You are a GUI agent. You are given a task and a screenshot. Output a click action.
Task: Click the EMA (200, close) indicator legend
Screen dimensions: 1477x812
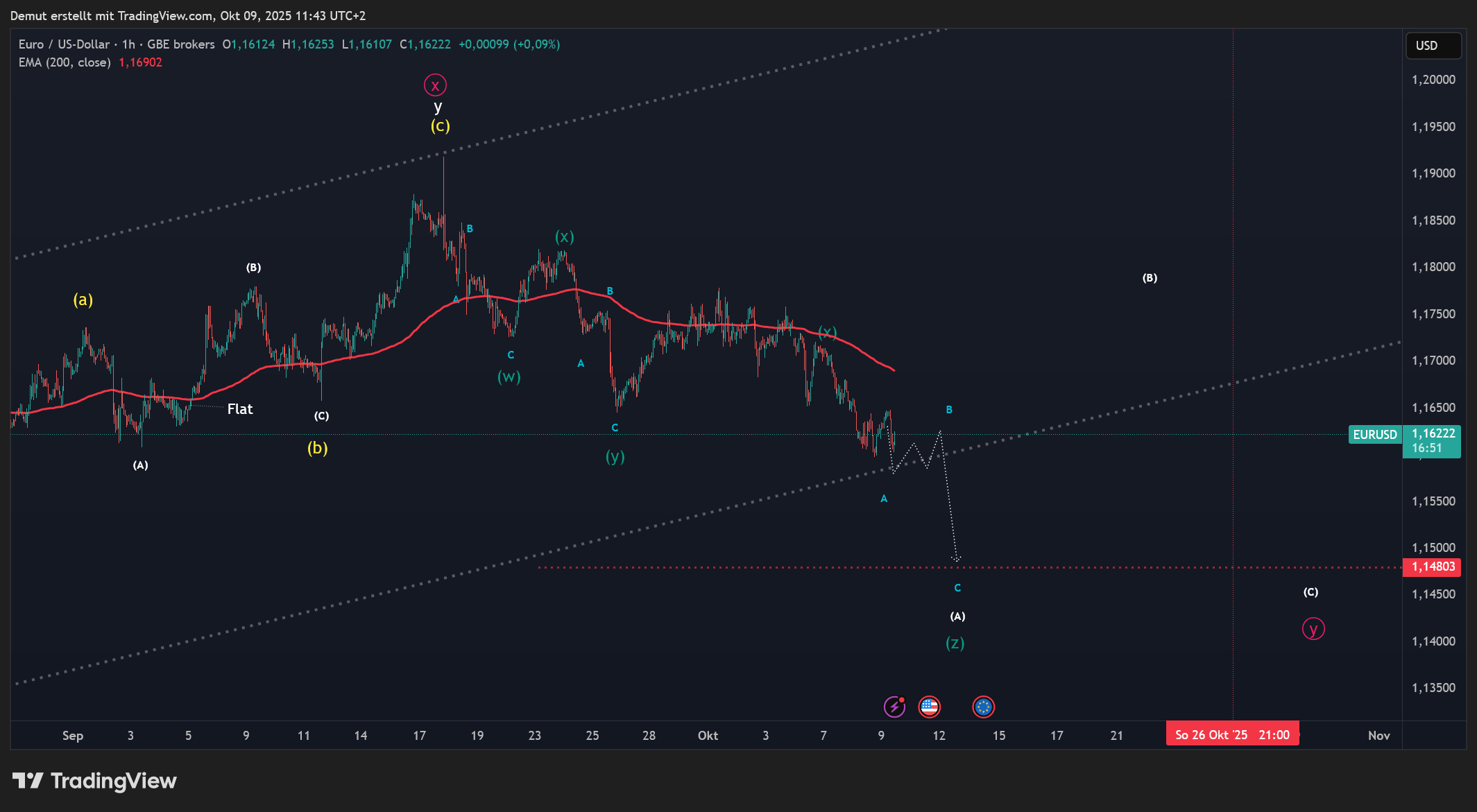pos(65,62)
